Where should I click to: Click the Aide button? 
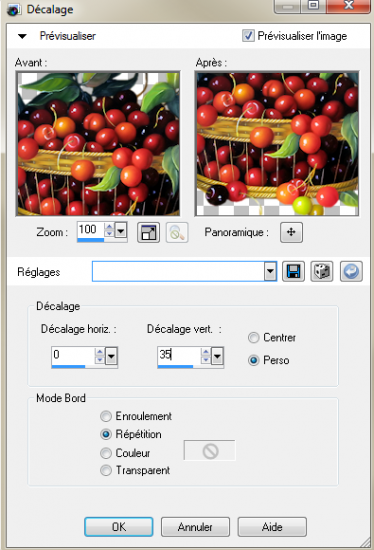tap(272, 527)
